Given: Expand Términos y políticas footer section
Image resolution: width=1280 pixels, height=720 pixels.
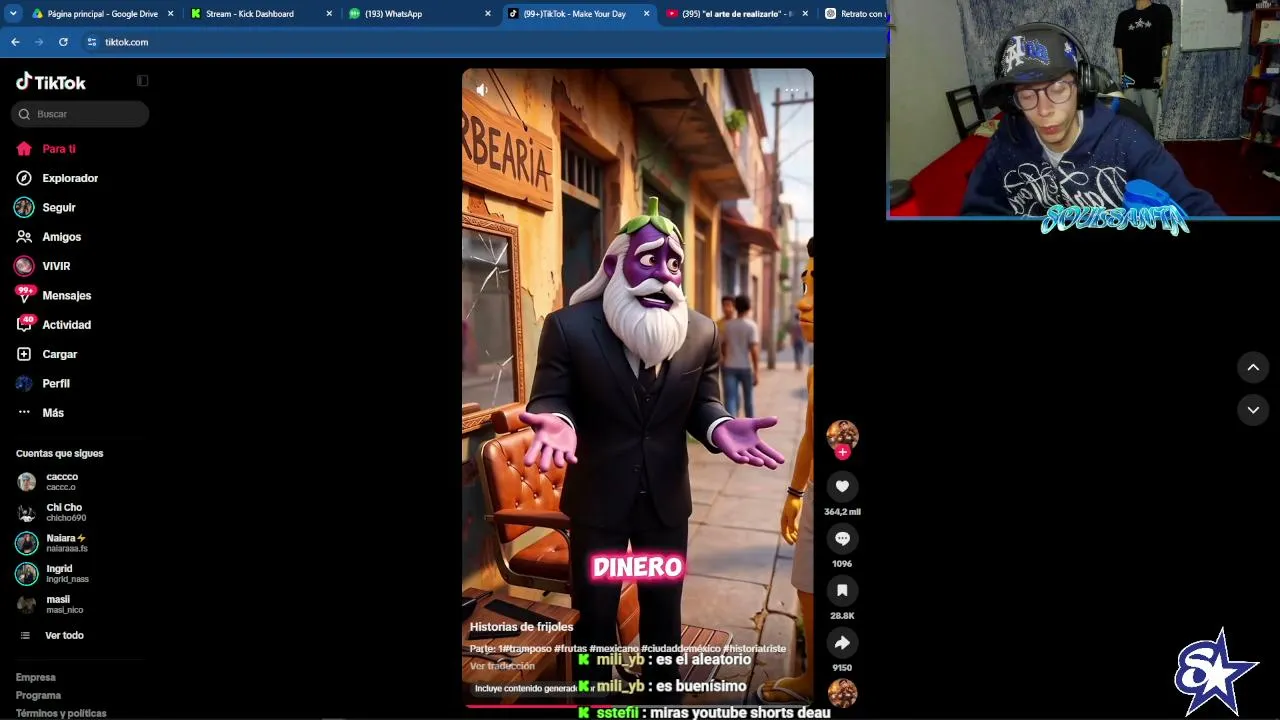Looking at the screenshot, I should click(x=61, y=713).
